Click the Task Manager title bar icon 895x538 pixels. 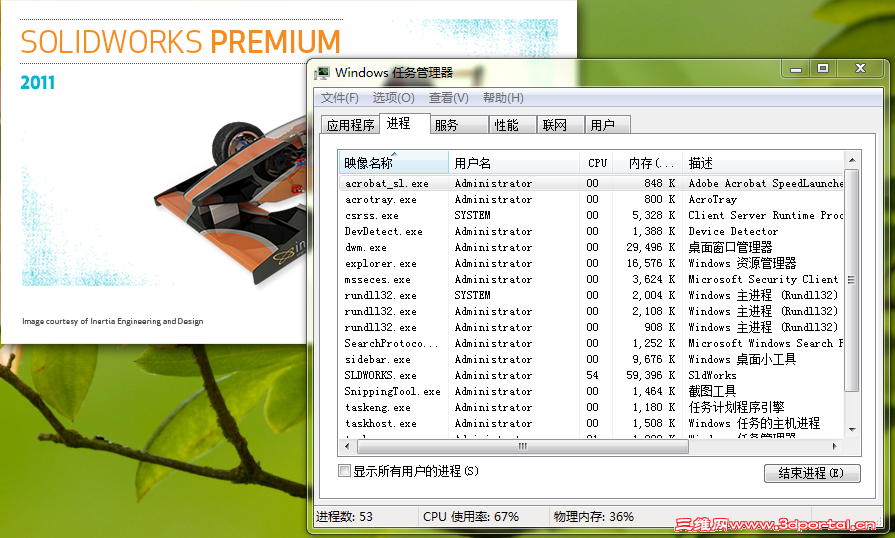click(x=322, y=72)
